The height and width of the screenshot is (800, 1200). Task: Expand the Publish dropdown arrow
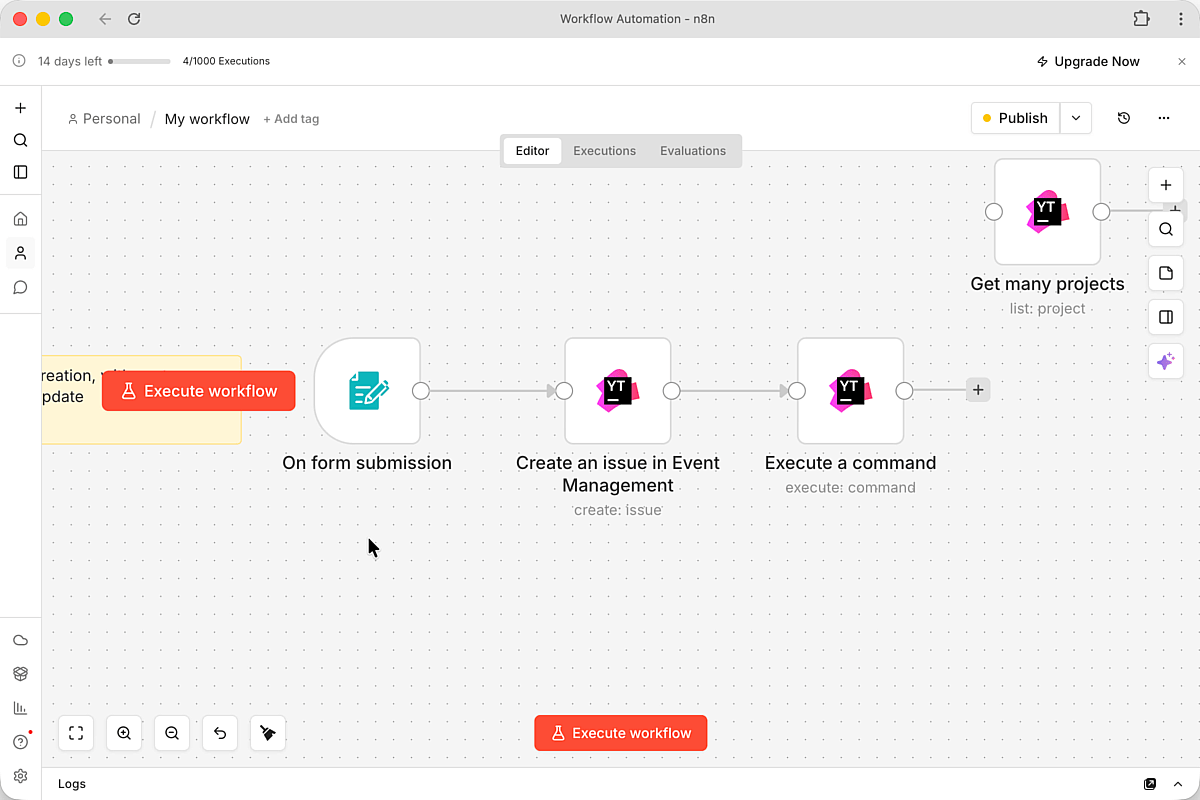[1076, 118]
